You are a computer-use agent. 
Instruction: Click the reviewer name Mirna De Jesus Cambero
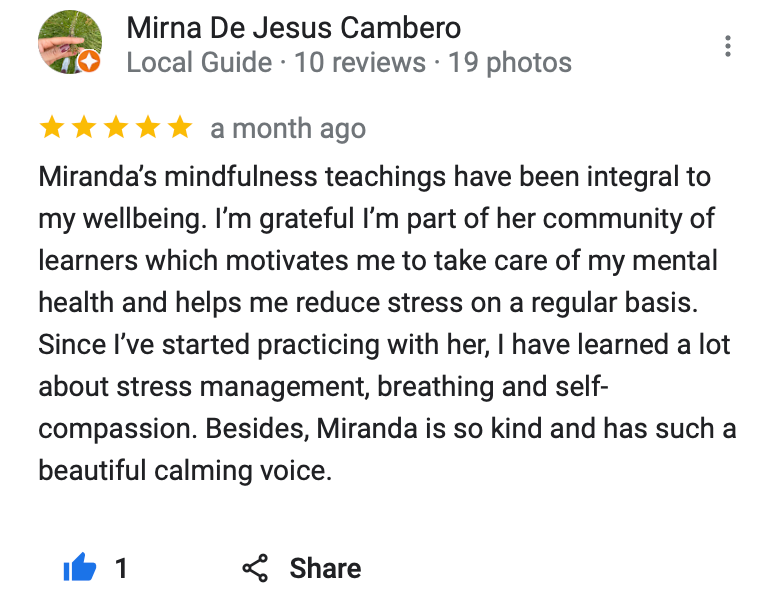tap(293, 28)
